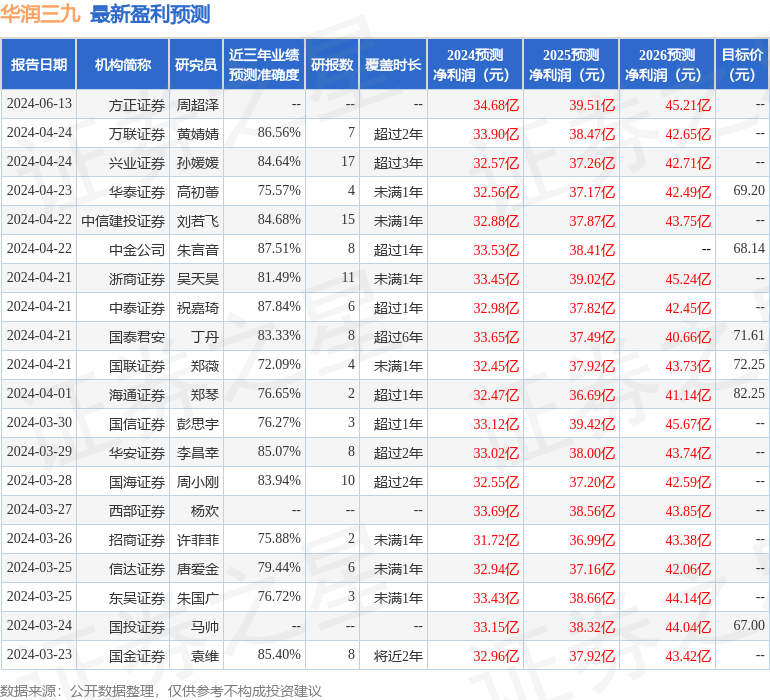Click the 31.72亿 profit forecast
The image size is (770, 700).
[x=496, y=539]
